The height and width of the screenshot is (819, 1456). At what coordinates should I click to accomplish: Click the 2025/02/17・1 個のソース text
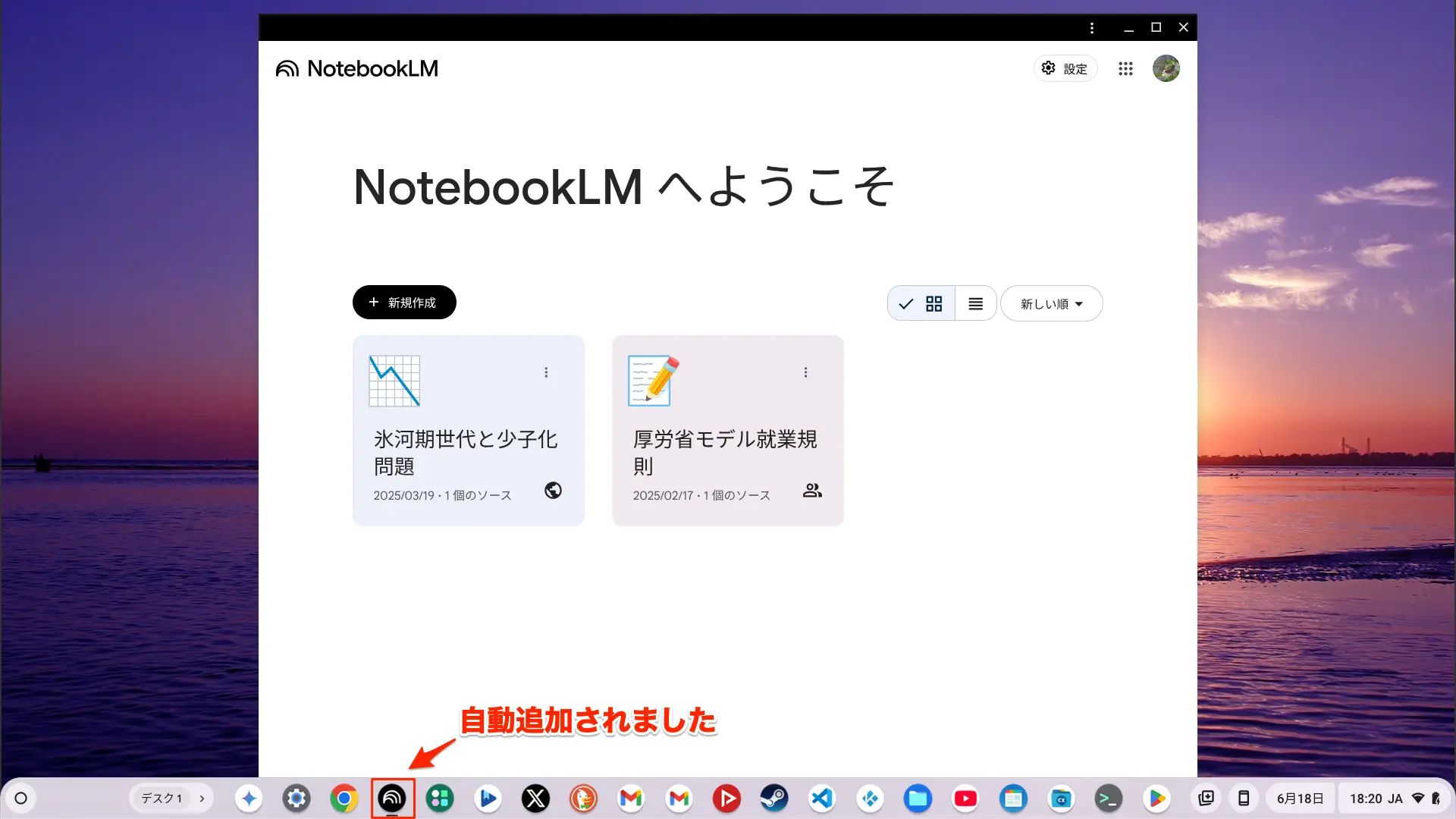coord(701,495)
